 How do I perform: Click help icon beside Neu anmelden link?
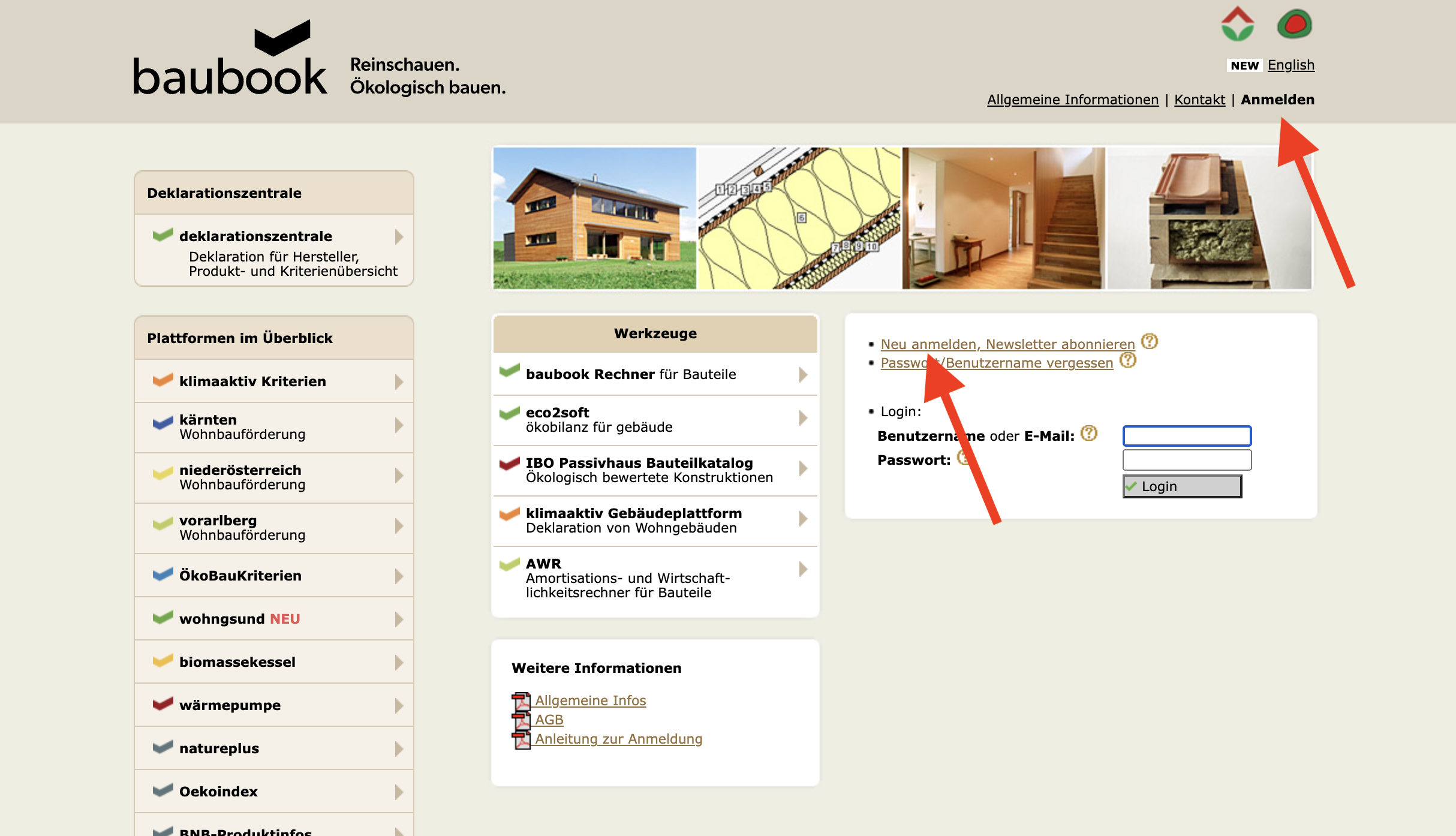pos(1149,342)
